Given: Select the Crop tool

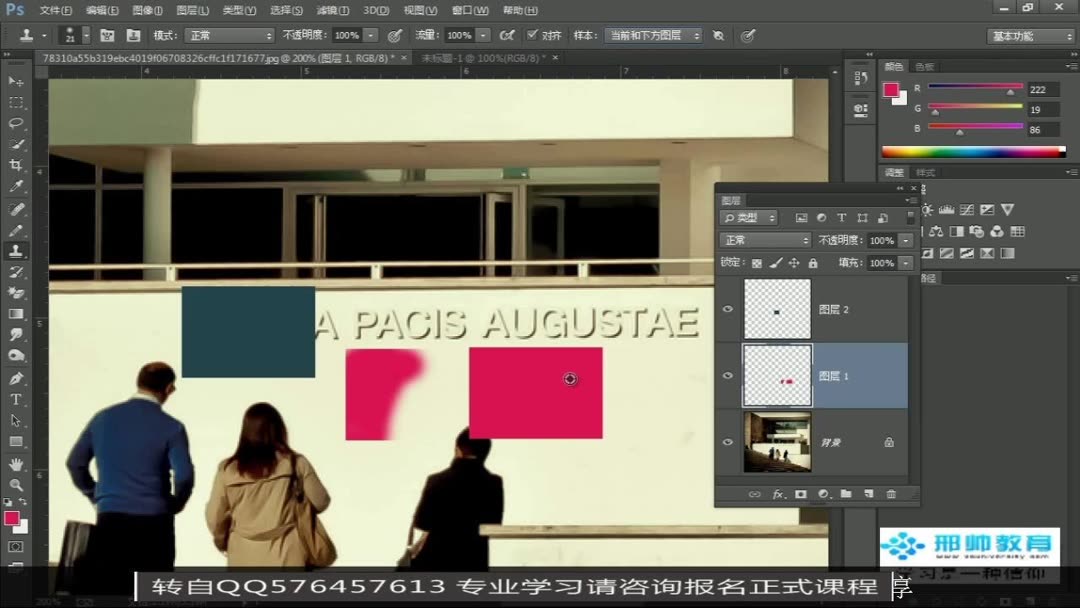Looking at the screenshot, I should pos(16,165).
